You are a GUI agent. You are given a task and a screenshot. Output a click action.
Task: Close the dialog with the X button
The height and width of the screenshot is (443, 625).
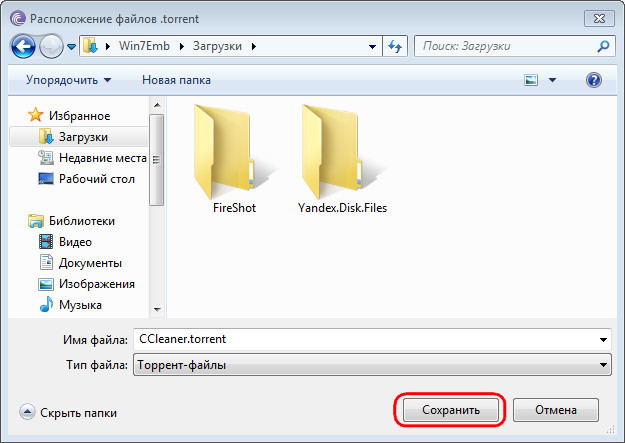pyautogui.click(x=599, y=19)
